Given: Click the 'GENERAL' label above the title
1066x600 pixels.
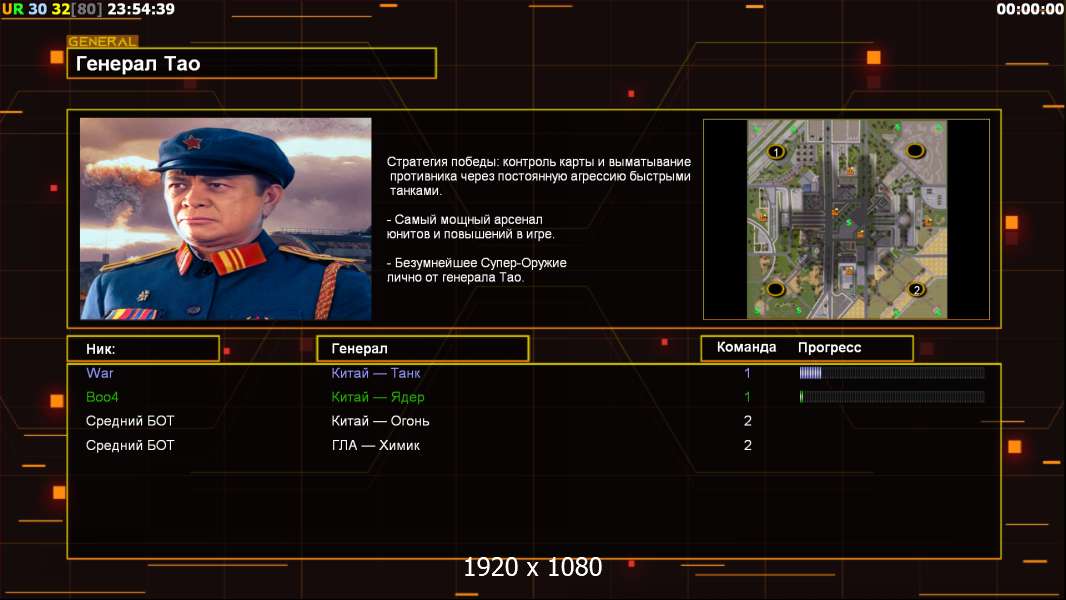Looking at the screenshot, I should tap(103, 41).
